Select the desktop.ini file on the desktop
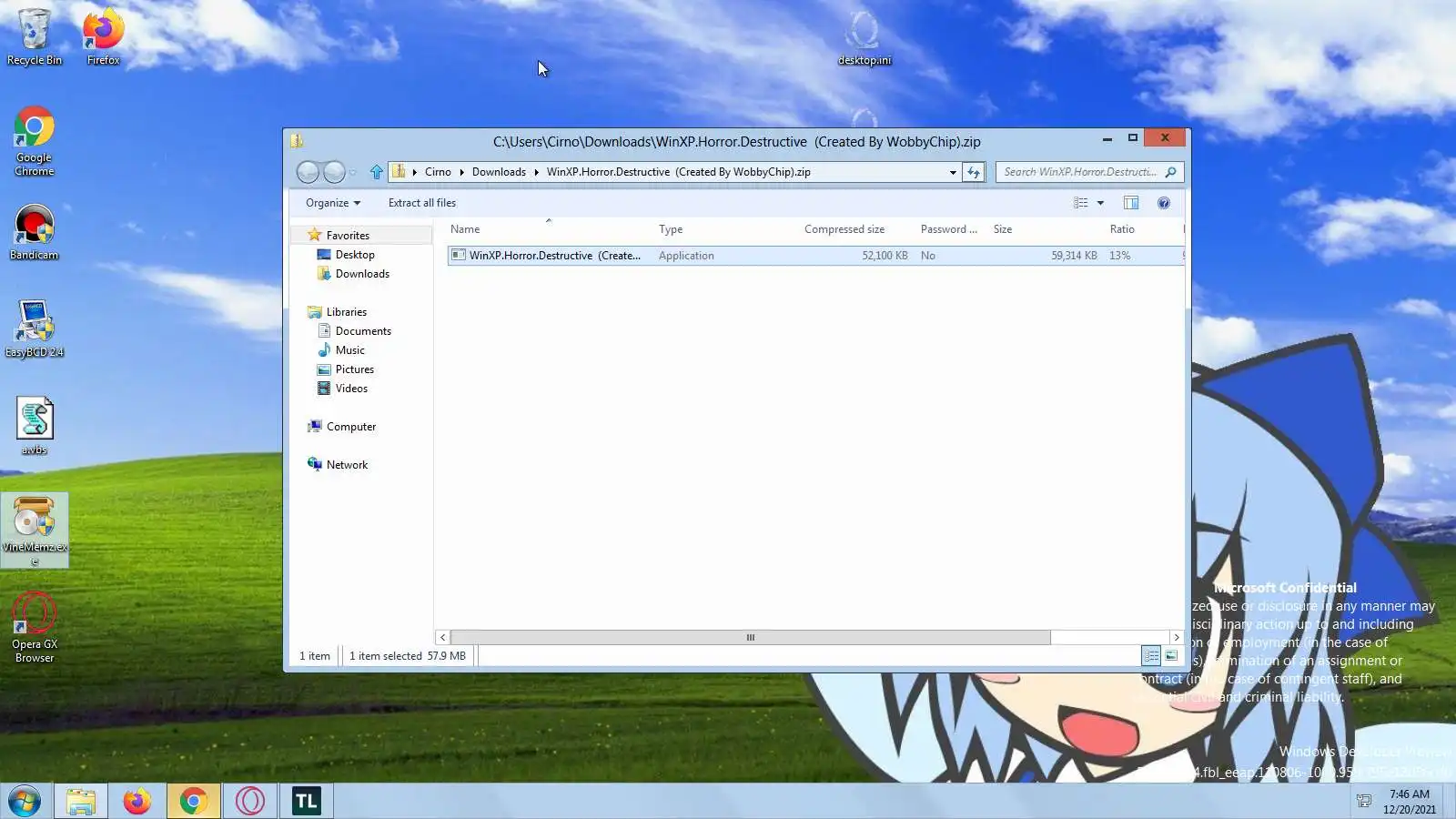Image resolution: width=1456 pixels, height=819 pixels. click(x=864, y=38)
